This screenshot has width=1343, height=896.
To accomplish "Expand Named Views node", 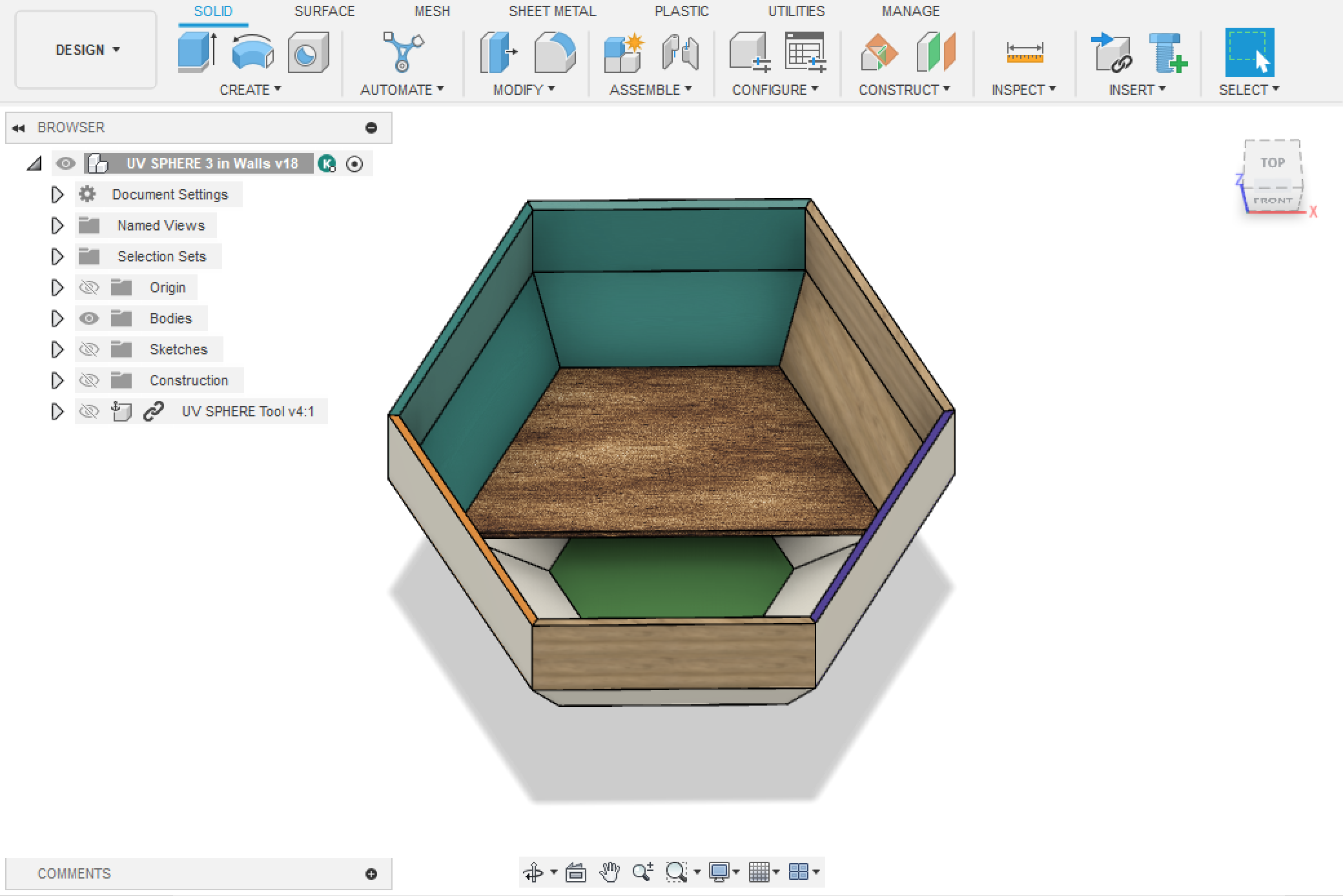I will click(x=57, y=225).
